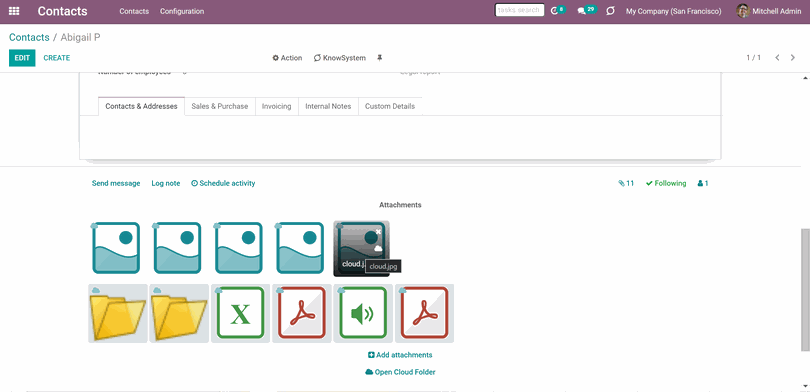Go to the next record with the right arrow
This screenshot has width=810, height=392.
(x=792, y=58)
